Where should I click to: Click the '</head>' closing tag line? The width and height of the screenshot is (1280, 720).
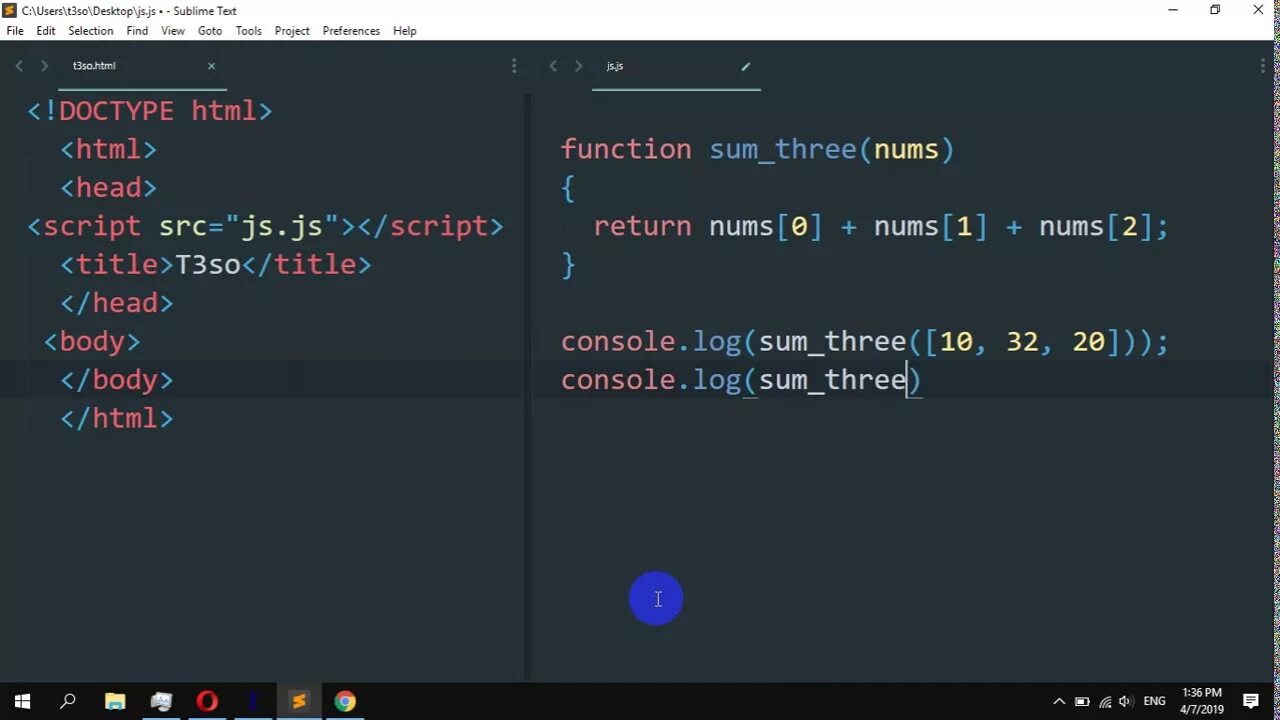(x=117, y=303)
